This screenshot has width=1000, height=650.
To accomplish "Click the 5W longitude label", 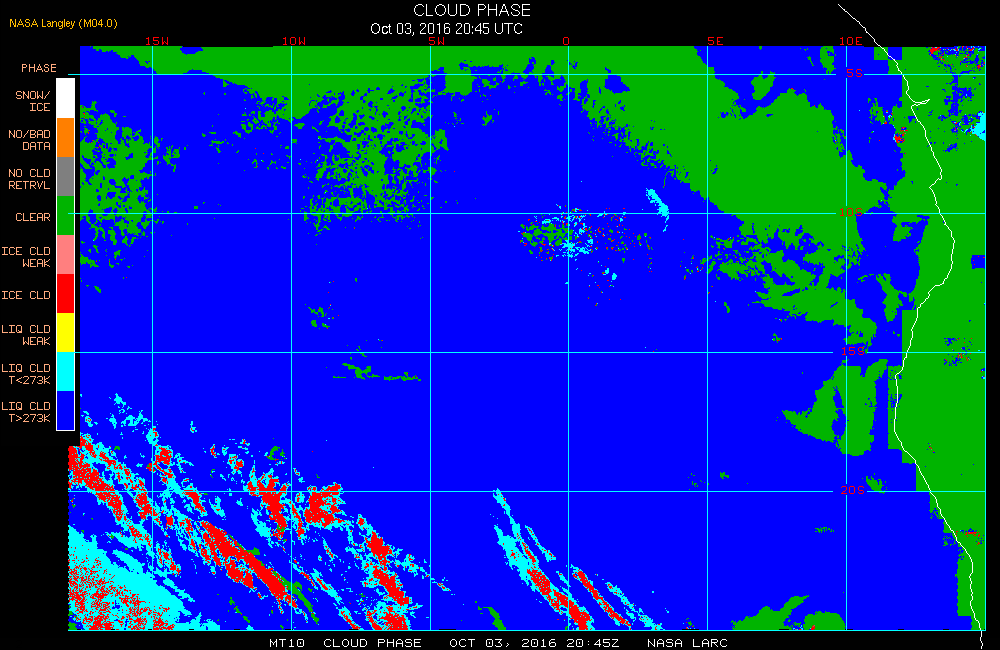I will click(437, 41).
